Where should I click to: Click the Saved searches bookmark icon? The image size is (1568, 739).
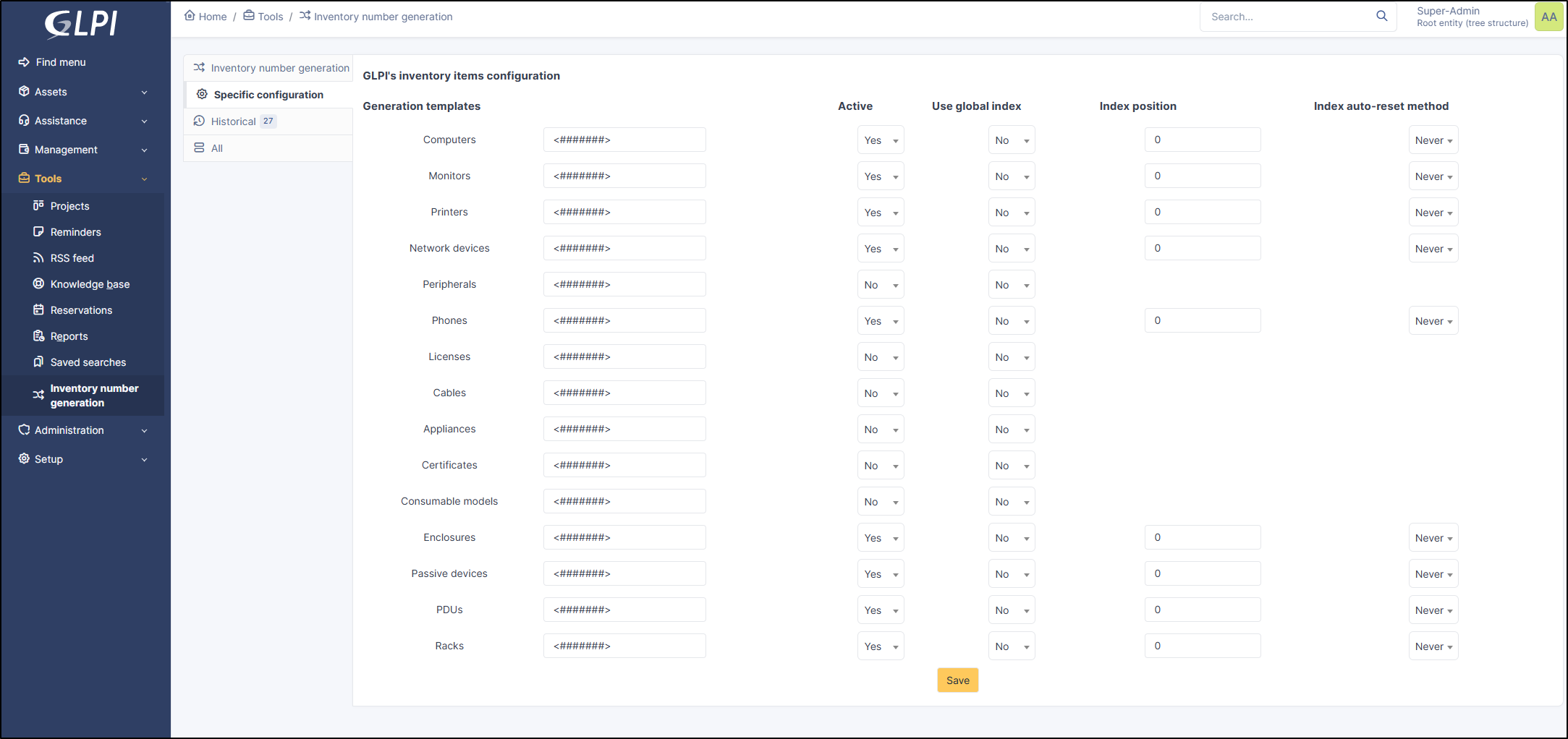point(38,362)
